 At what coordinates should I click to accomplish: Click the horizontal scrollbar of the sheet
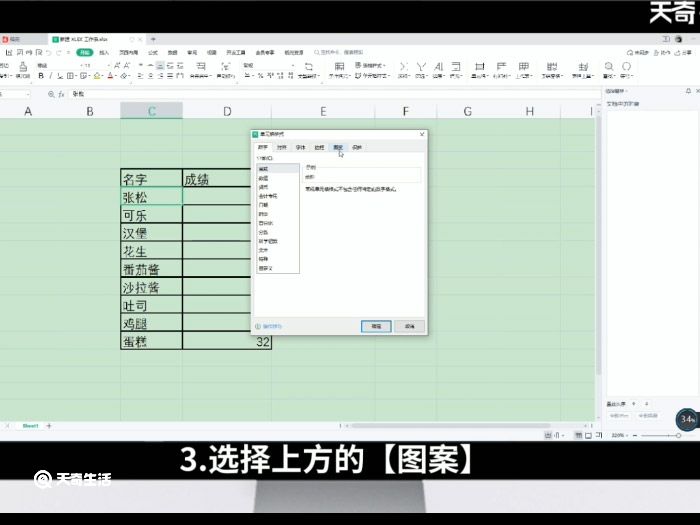(x=451, y=426)
